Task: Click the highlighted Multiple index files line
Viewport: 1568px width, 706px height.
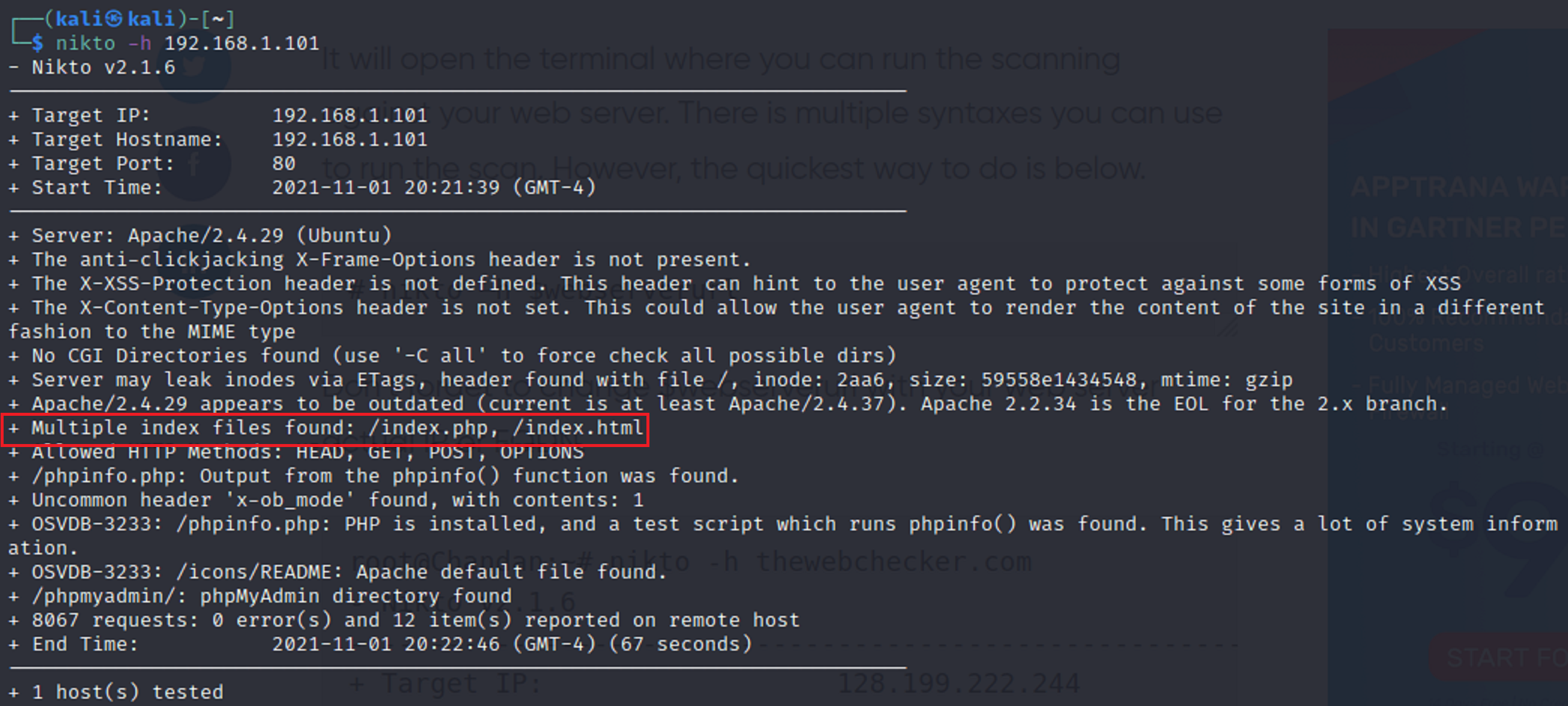Action: (325, 428)
